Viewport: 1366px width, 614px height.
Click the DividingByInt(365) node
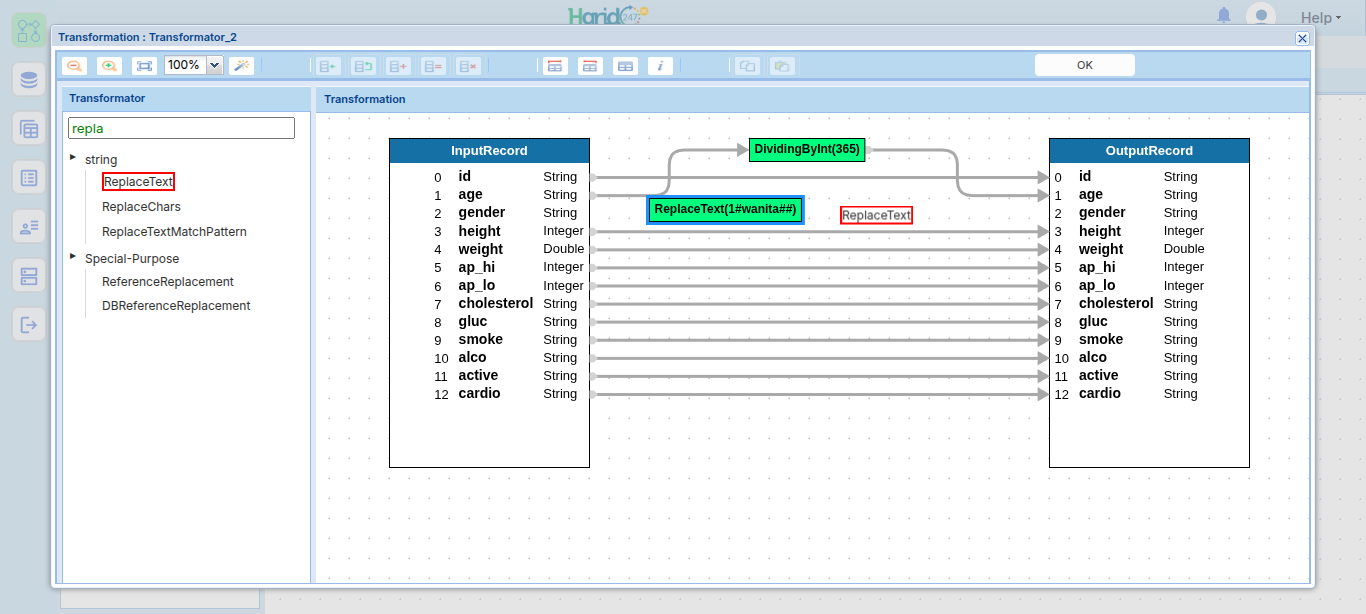tap(806, 150)
